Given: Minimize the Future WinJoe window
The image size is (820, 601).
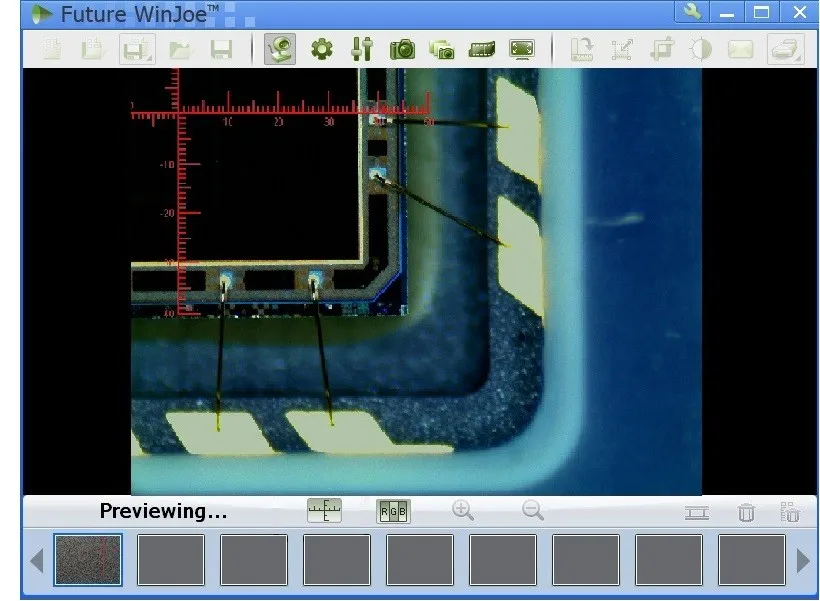Looking at the screenshot, I should [726, 12].
